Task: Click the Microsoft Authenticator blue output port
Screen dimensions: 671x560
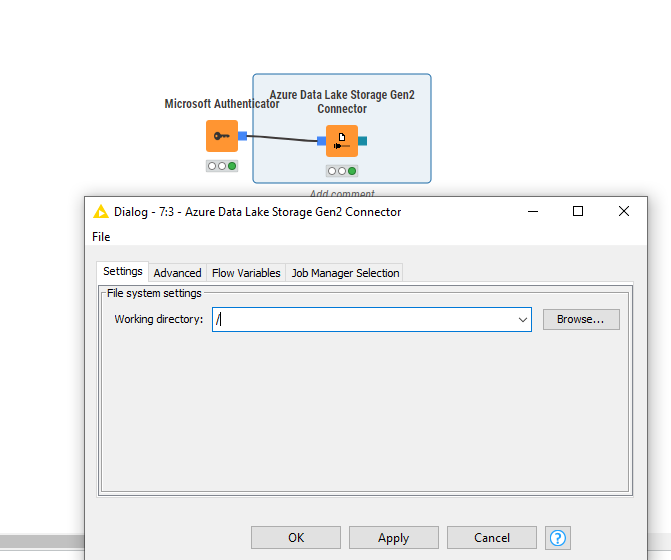Action: click(x=243, y=136)
